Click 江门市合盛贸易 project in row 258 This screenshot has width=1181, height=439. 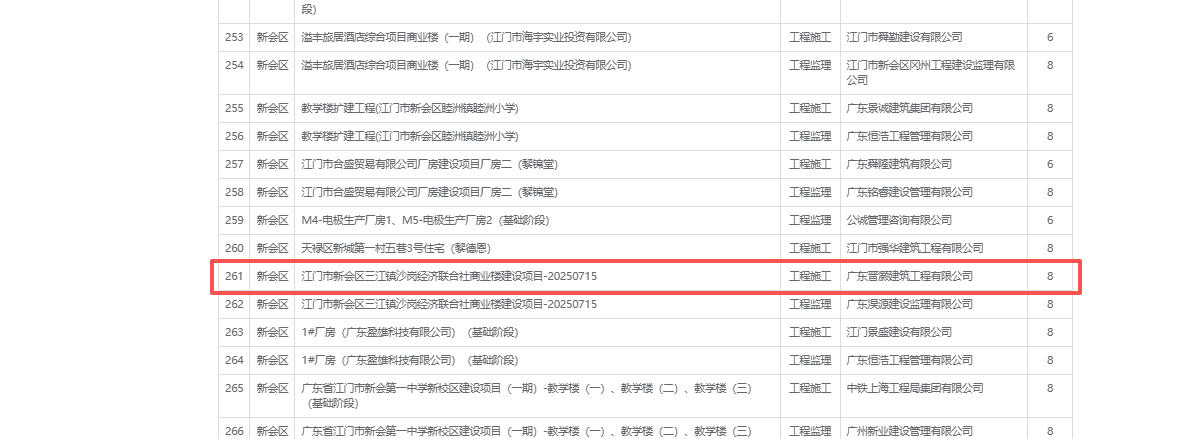[x=429, y=192]
